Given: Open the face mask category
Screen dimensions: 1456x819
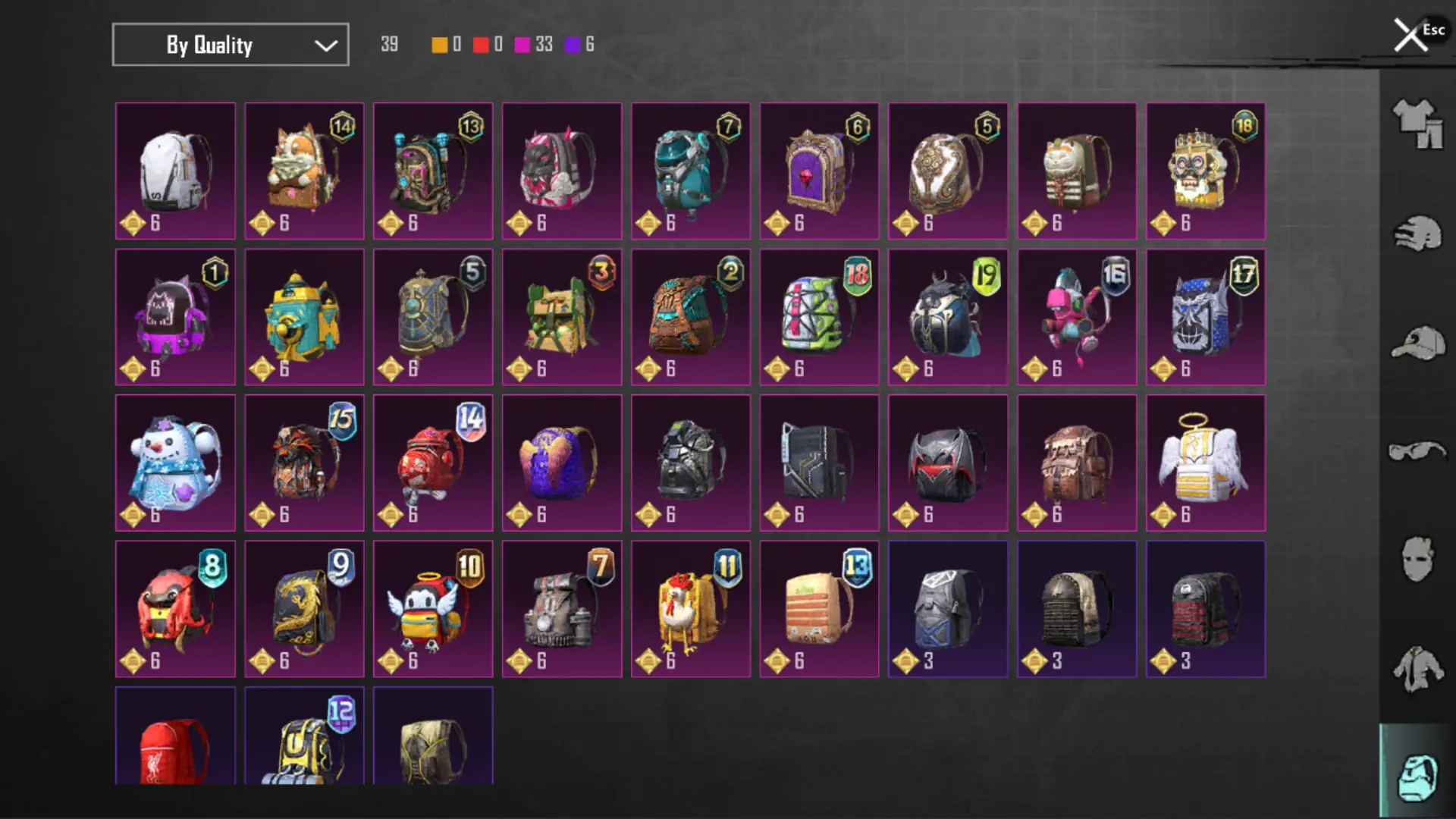Looking at the screenshot, I should point(1417,560).
